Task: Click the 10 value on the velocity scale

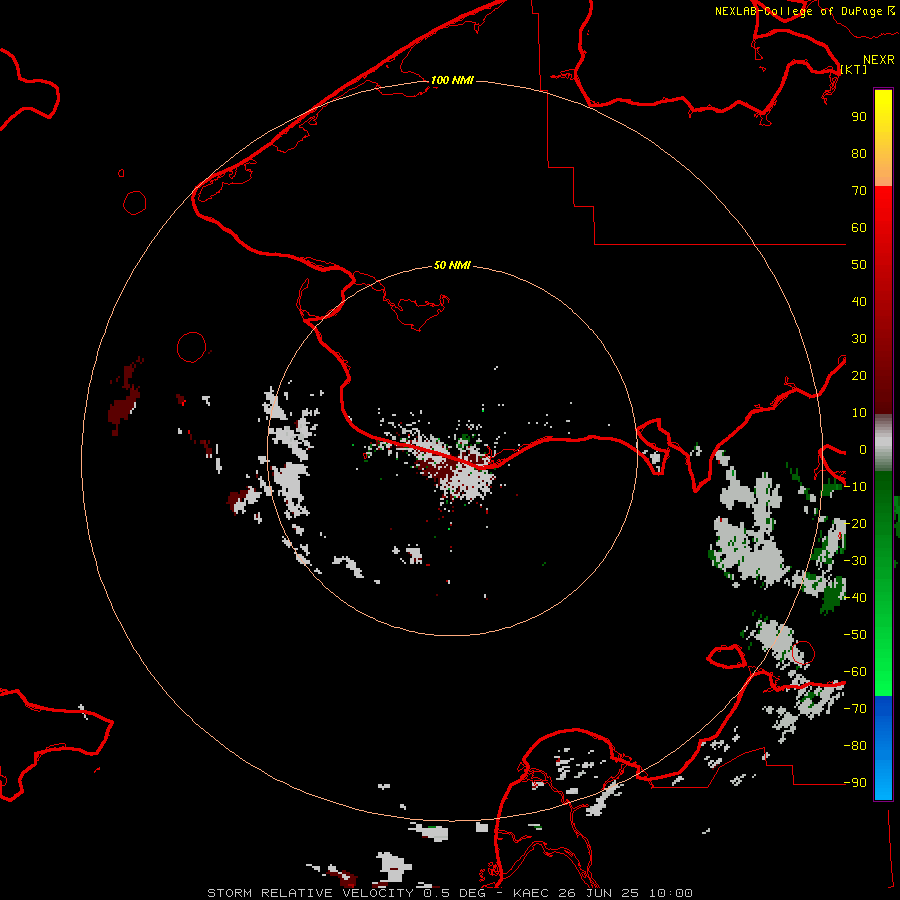Action: pos(859,413)
